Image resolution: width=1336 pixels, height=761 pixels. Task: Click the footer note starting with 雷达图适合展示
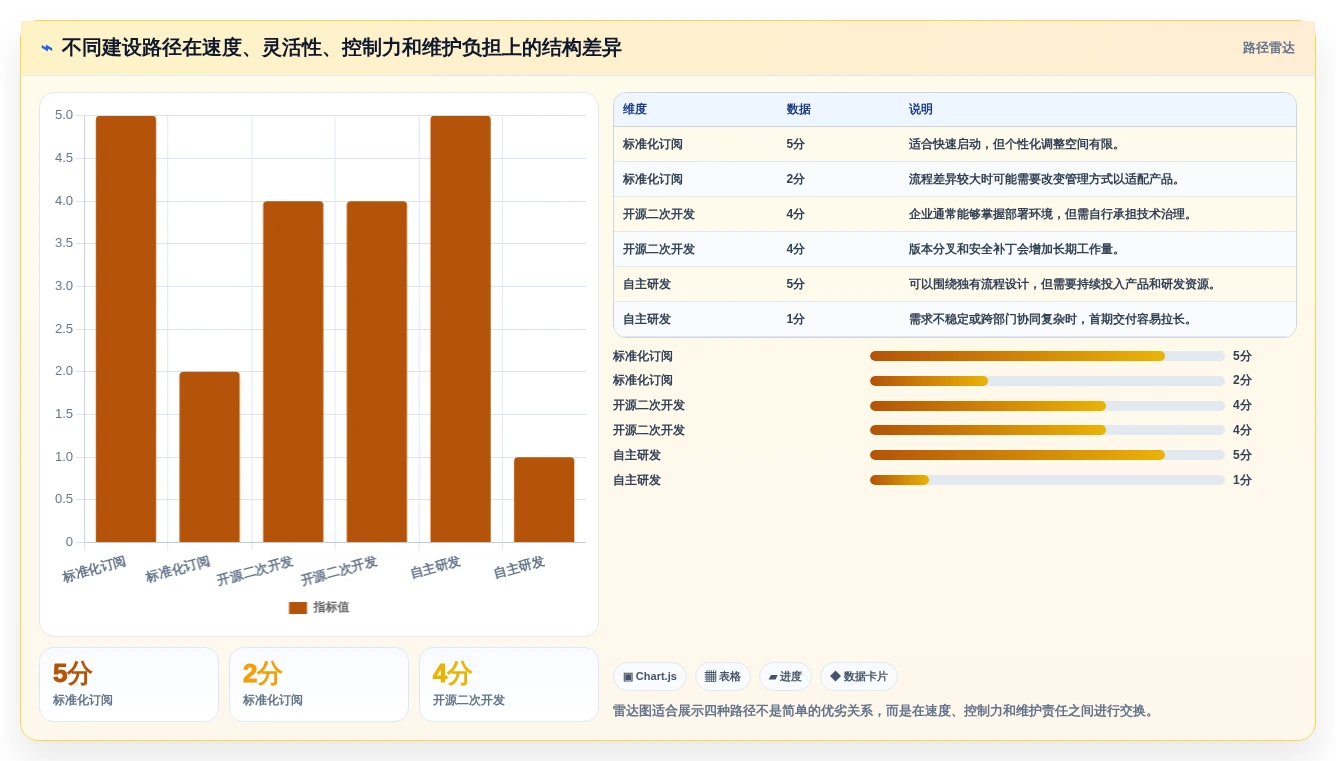tap(885, 712)
